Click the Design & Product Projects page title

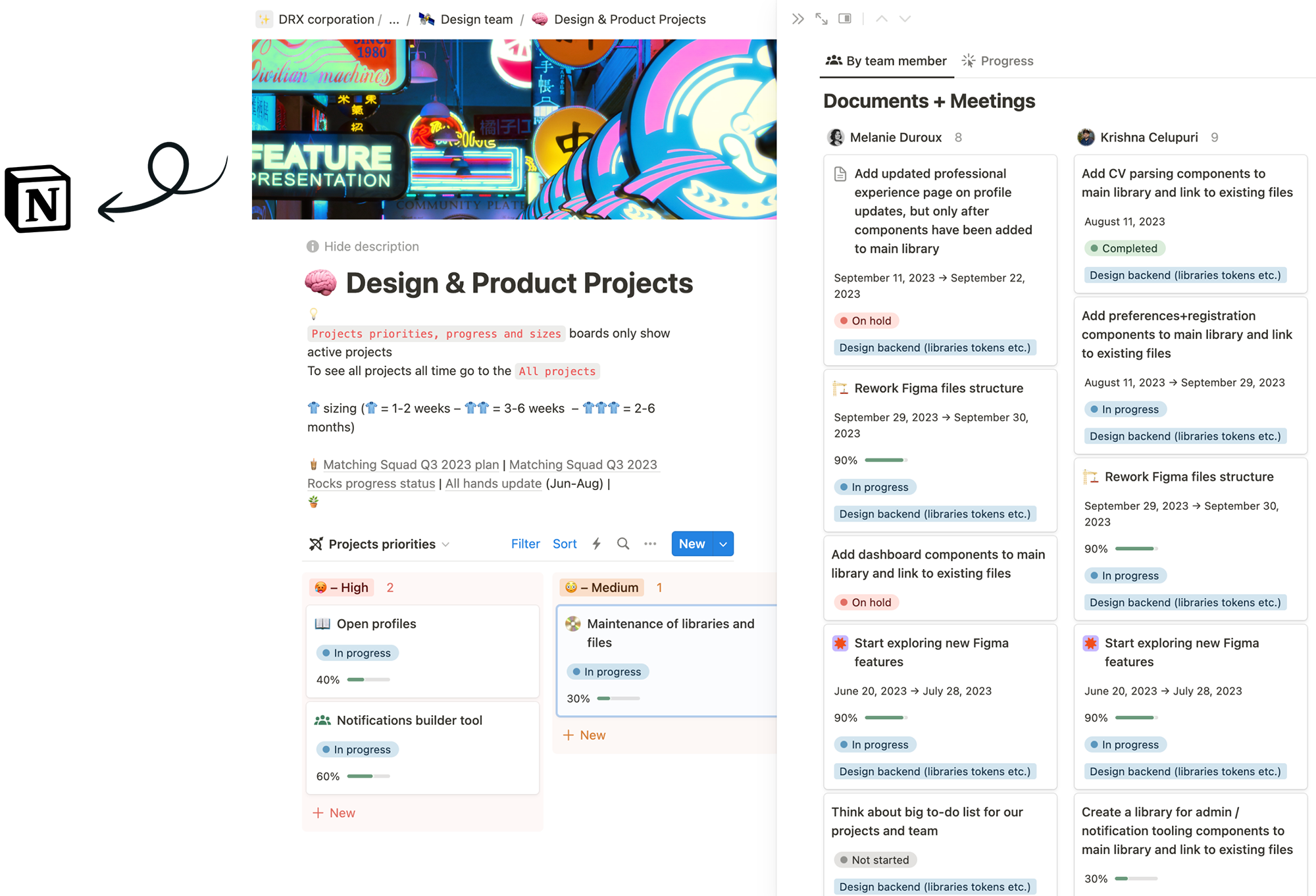tap(519, 283)
